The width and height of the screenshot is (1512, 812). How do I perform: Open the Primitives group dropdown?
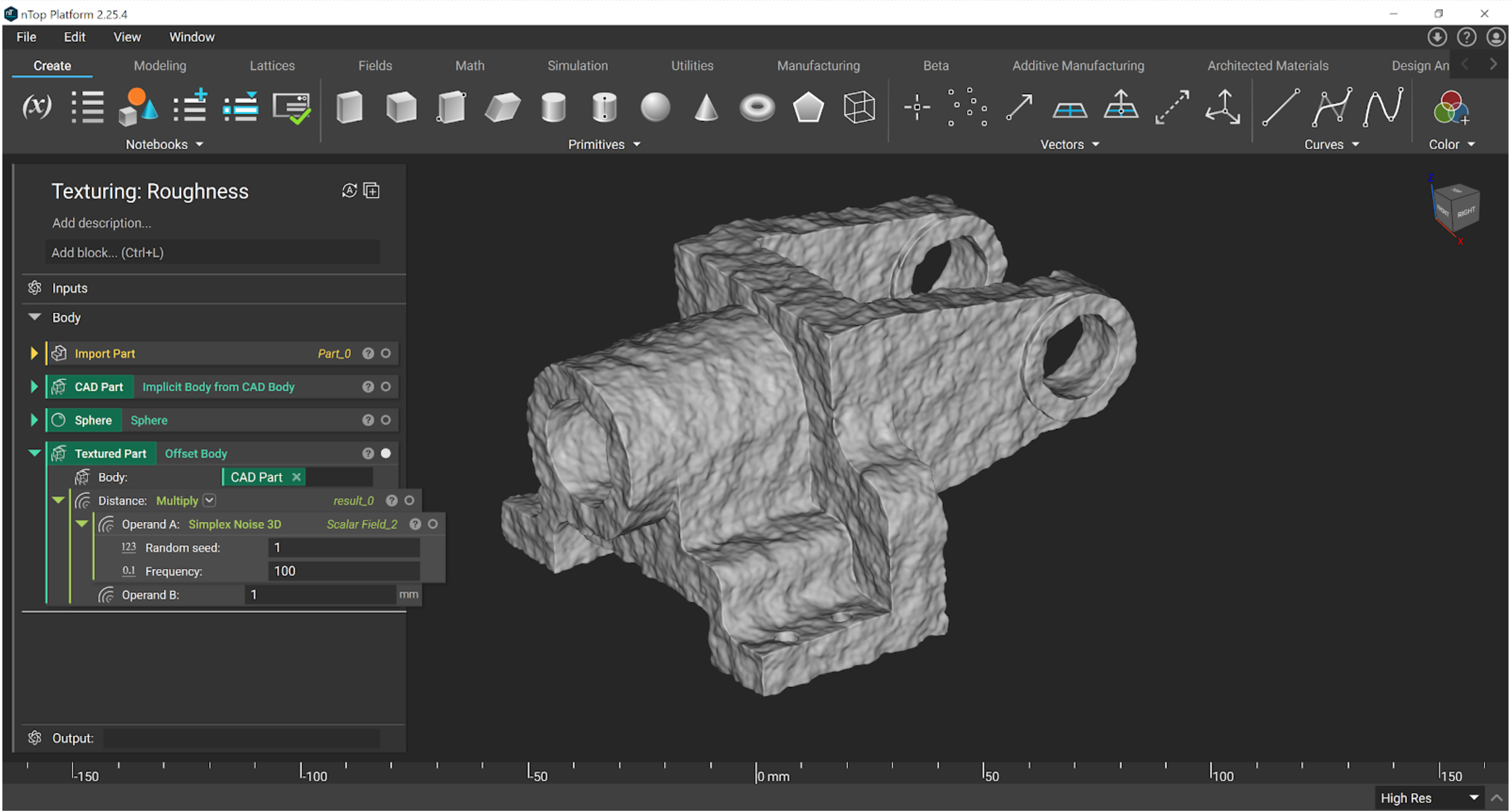point(604,145)
